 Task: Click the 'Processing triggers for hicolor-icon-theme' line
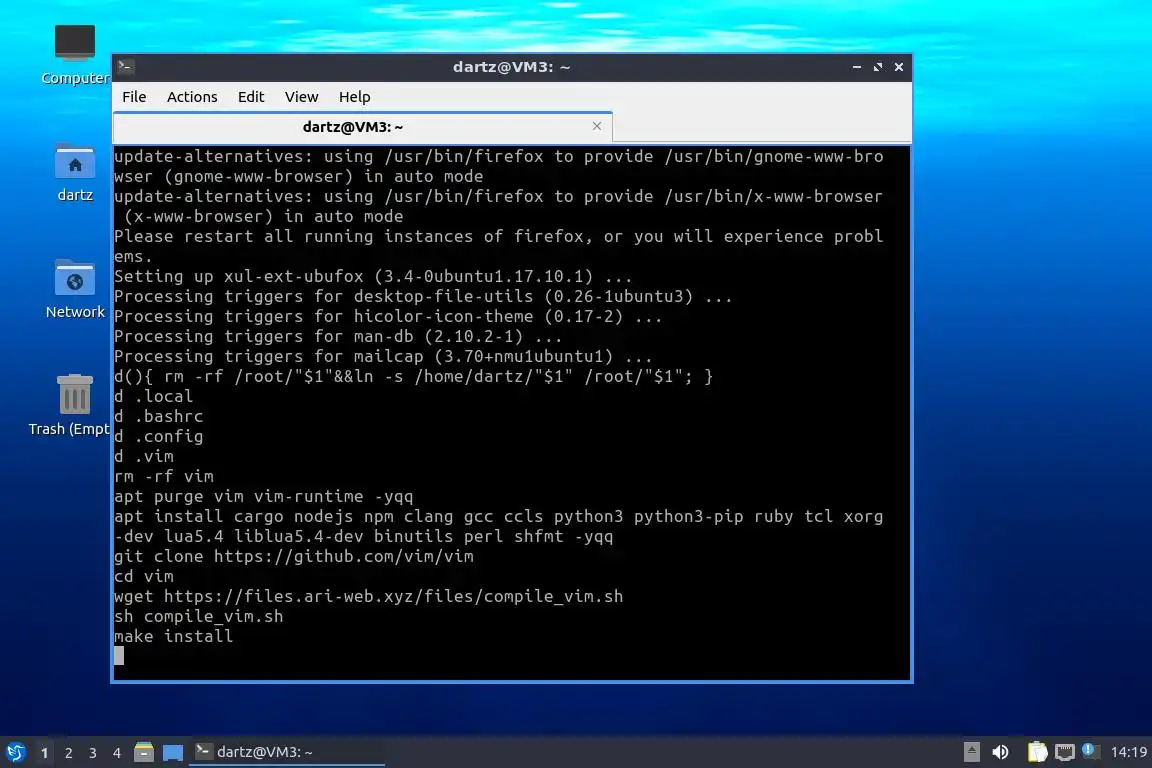pyautogui.click(x=388, y=316)
